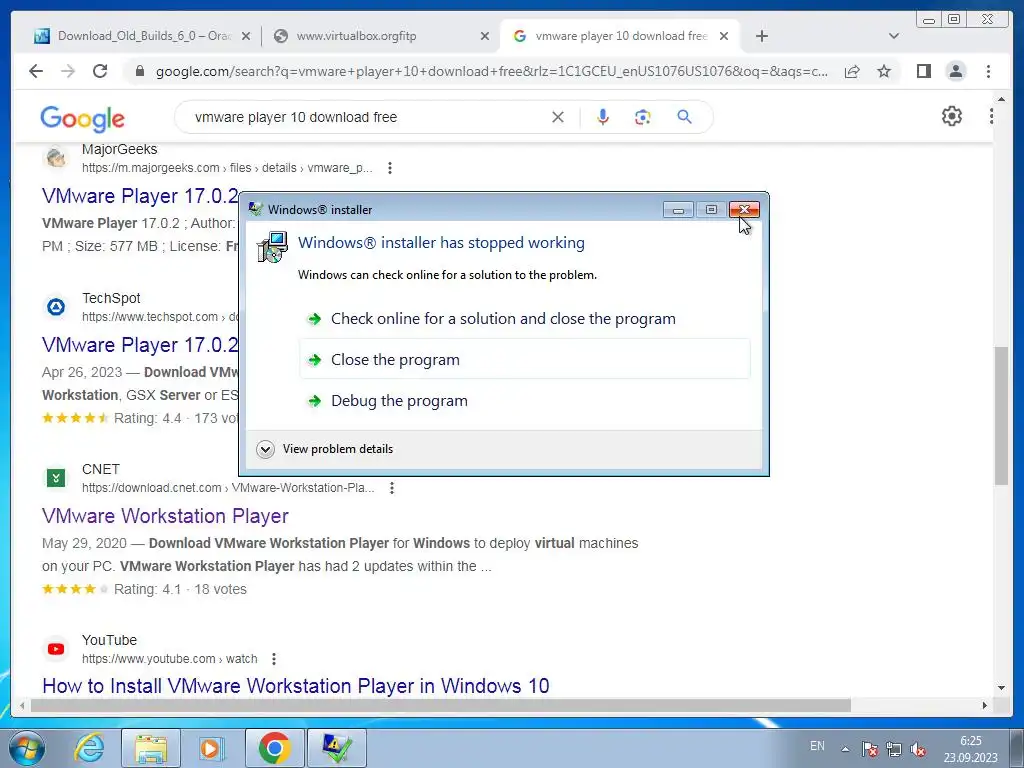This screenshot has height=768, width=1024.
Task: Close the www.virtualbox.orgfitp tab
Action: pos(485,37)
